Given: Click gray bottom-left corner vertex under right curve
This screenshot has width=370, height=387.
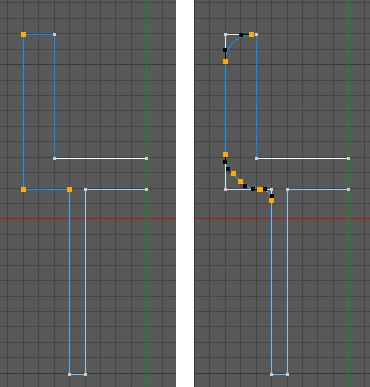Looking at the screenshot, I should (226, 189).
